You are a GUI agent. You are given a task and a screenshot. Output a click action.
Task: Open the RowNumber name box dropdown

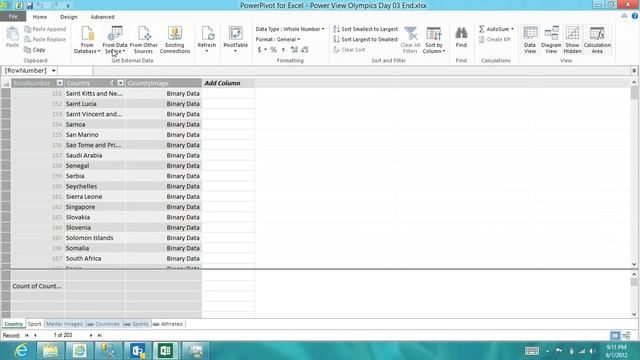[53, 71]
